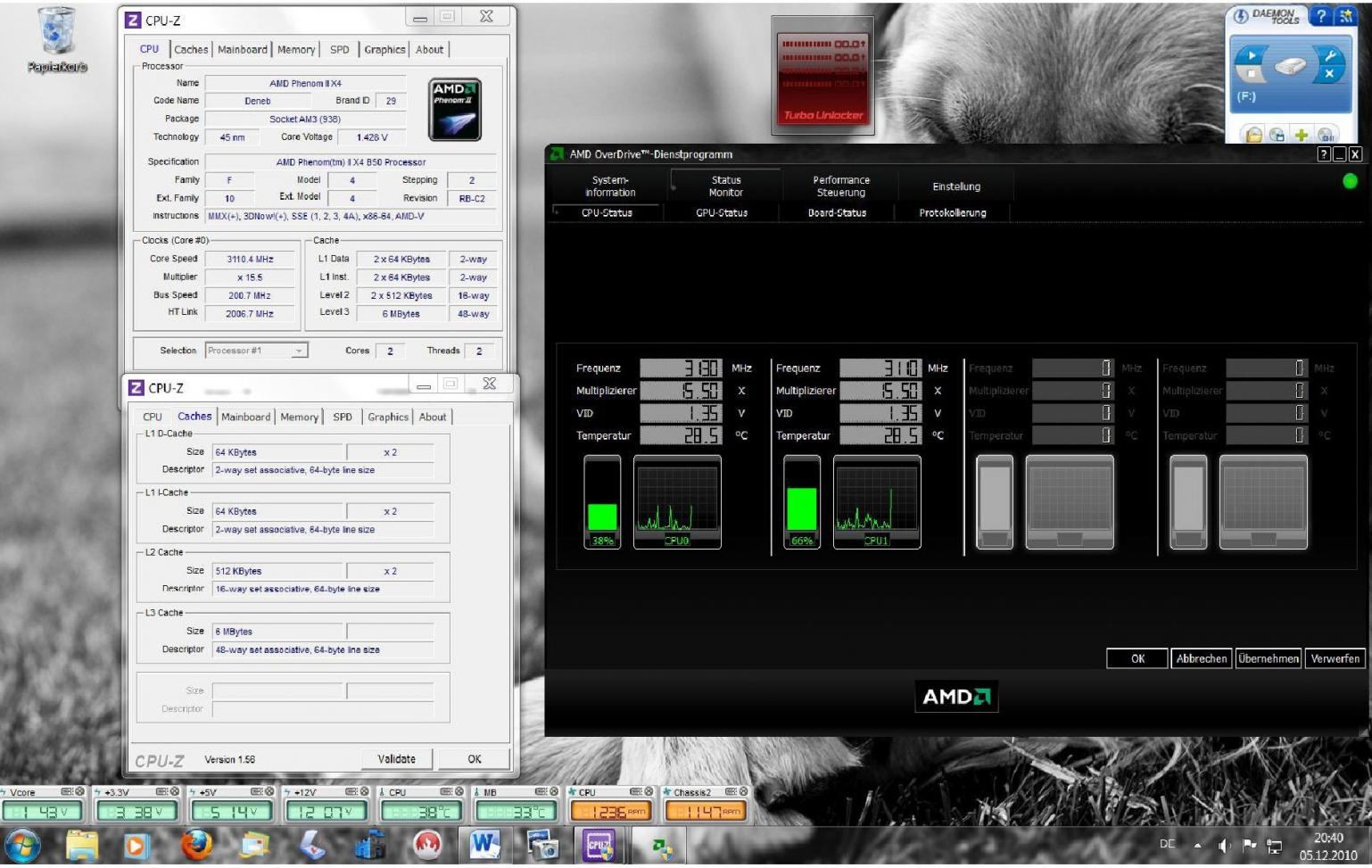Click the AMD OverDrive help question mark button
This screenshot has height=868, width=1372.
(1324, 154)
